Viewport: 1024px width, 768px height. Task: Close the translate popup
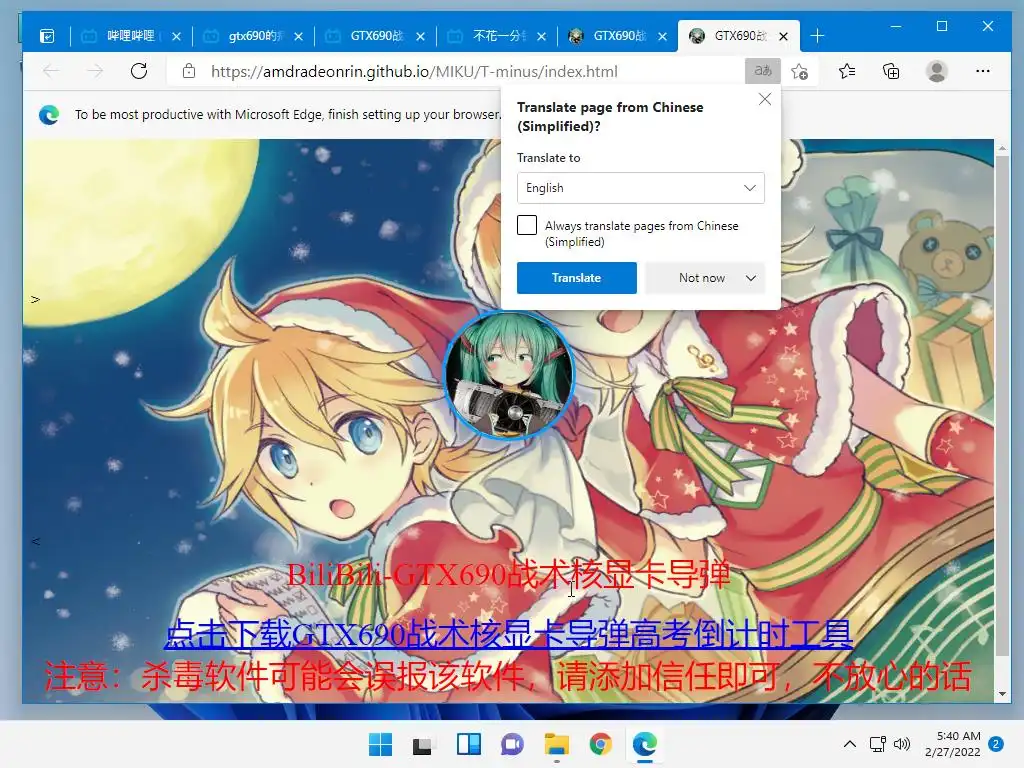(x=765, y=99)
